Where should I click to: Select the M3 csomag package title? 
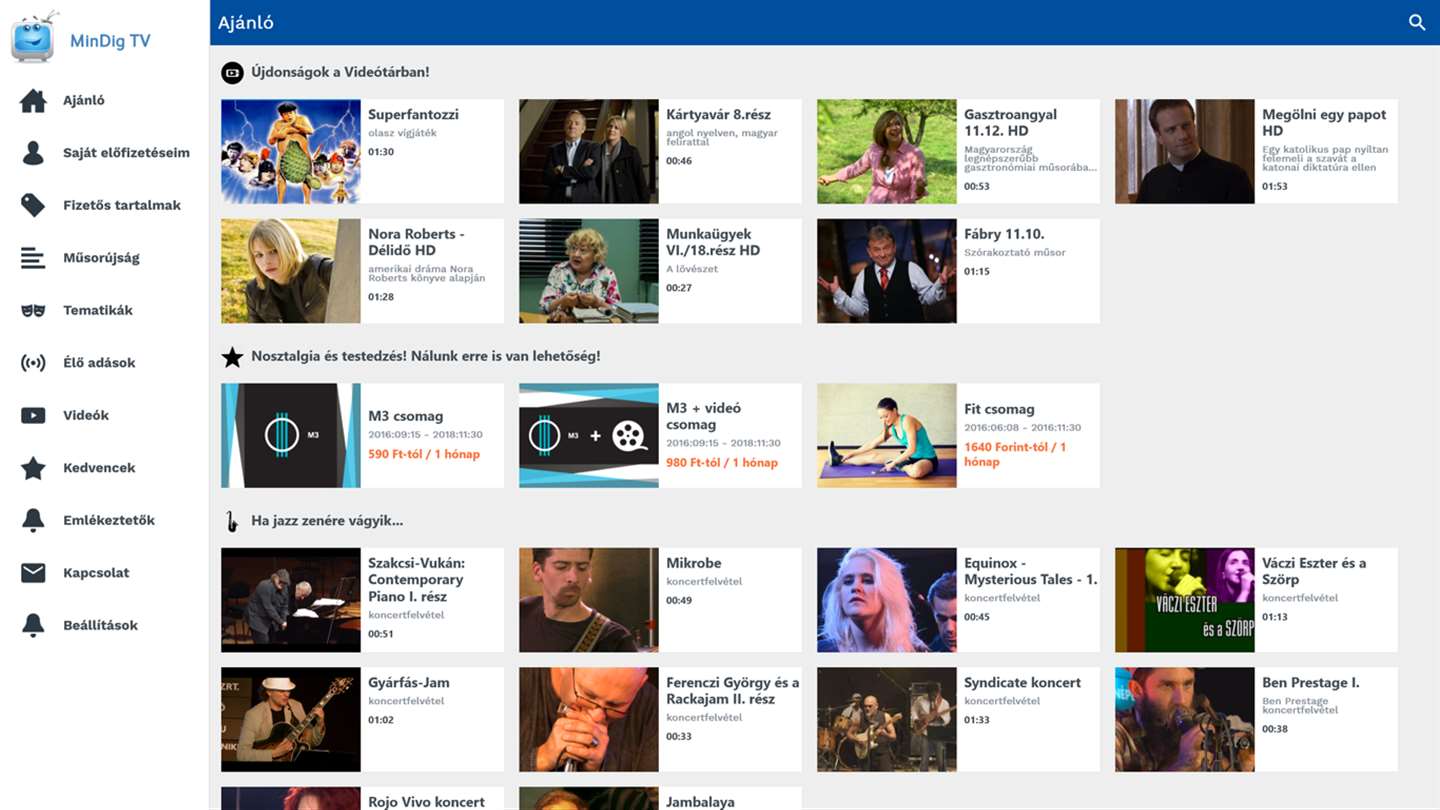coord(405,416)
